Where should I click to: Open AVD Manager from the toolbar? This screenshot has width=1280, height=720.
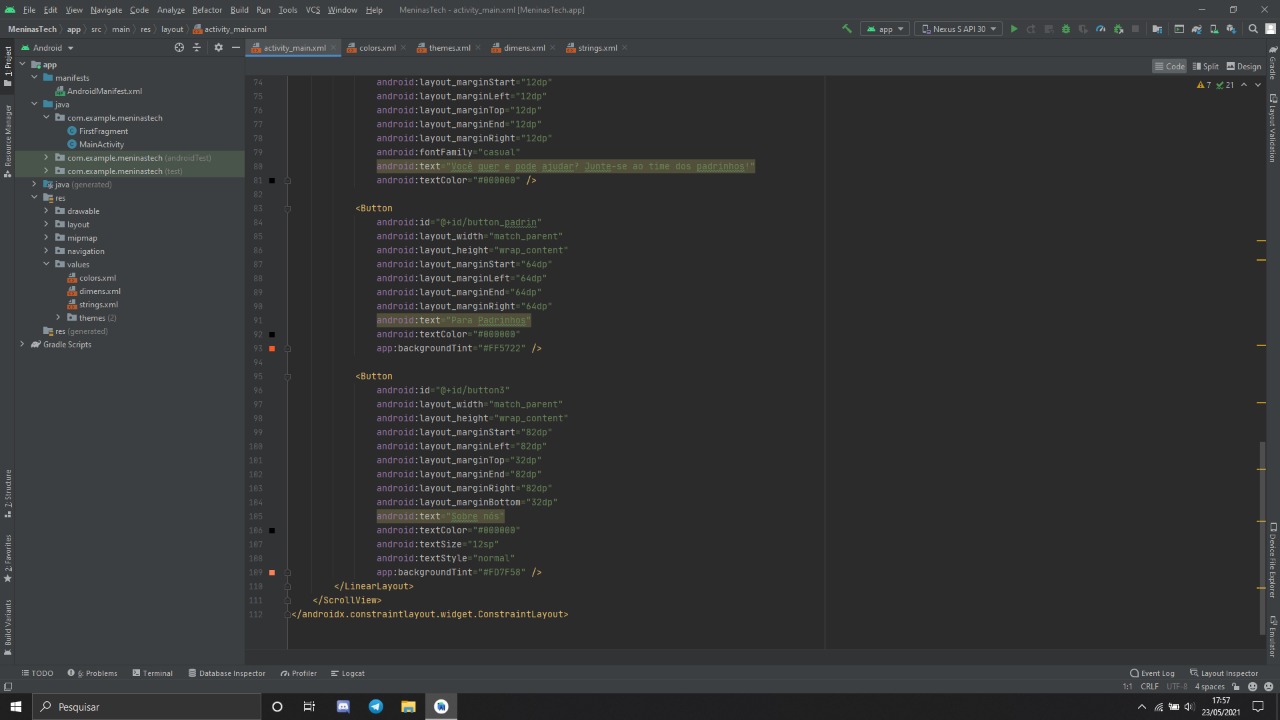[1212, 29]
